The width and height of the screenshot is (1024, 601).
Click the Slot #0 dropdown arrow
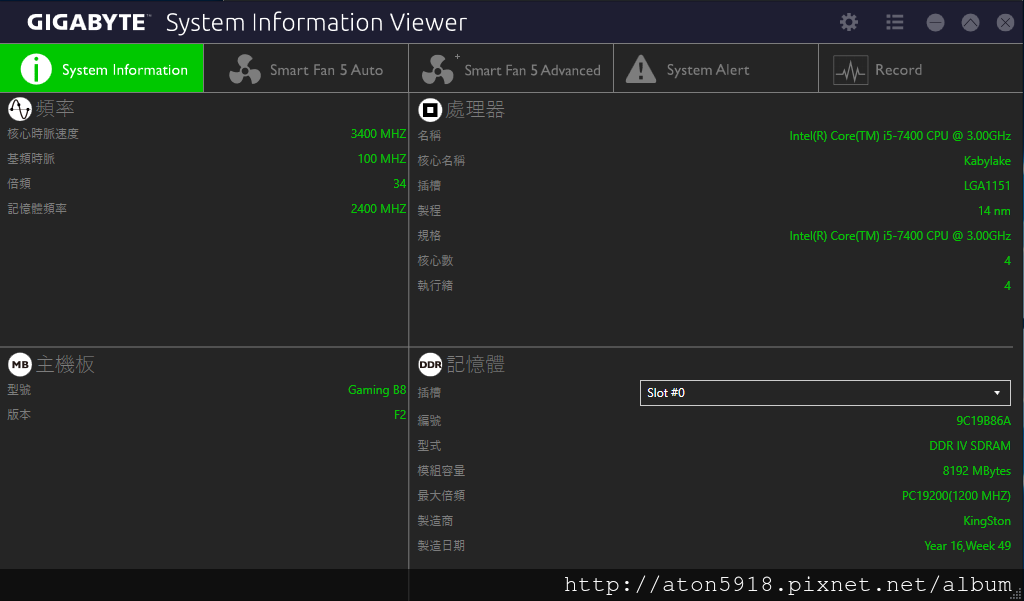pyautogui.click(x=997, y=393)
